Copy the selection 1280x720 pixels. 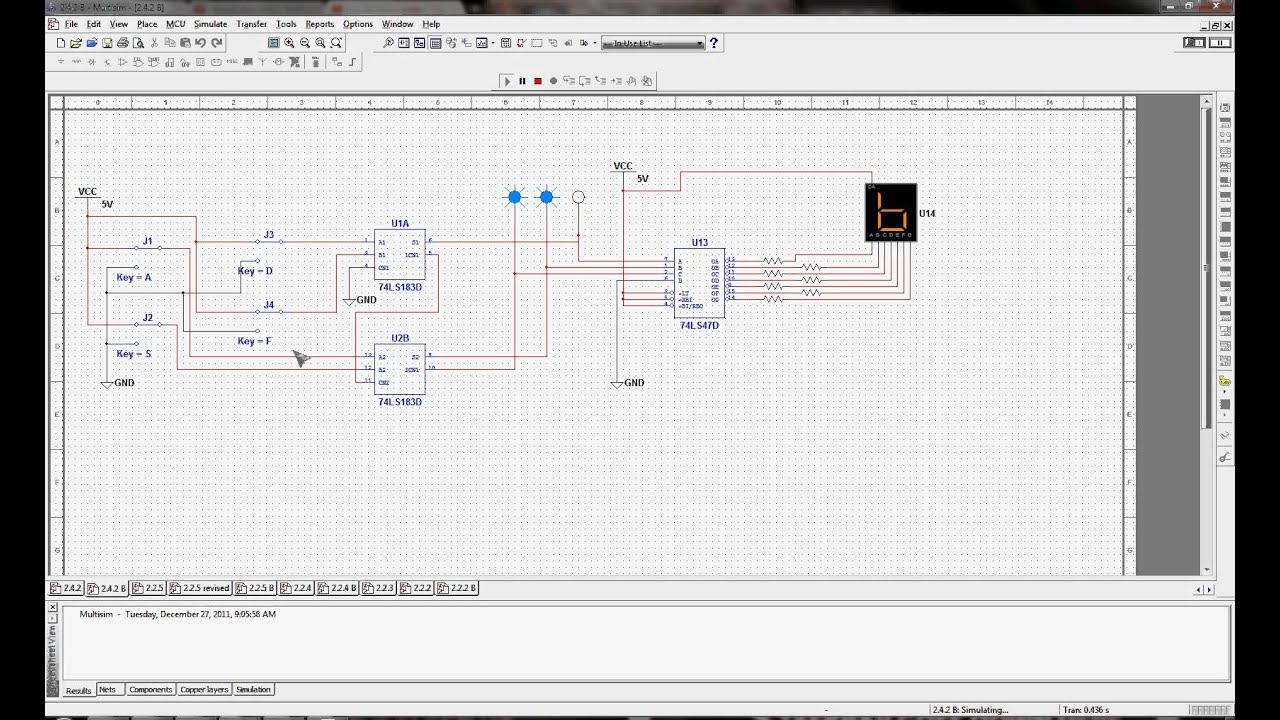click(x=170, y=43)
